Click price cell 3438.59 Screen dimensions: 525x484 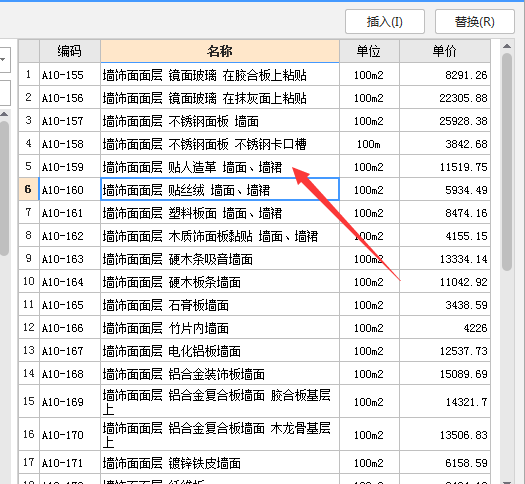point(445,305)
